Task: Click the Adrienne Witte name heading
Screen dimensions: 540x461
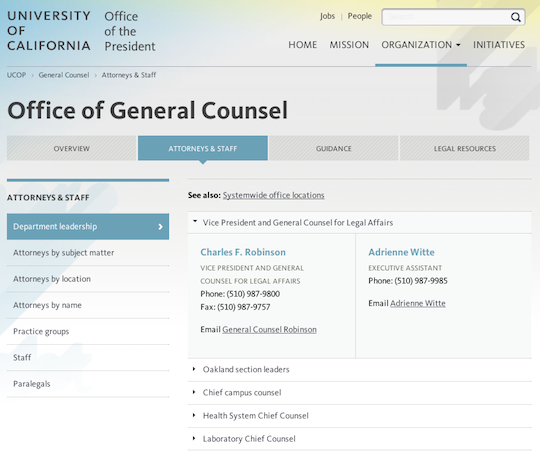Action: coord(401,252)
